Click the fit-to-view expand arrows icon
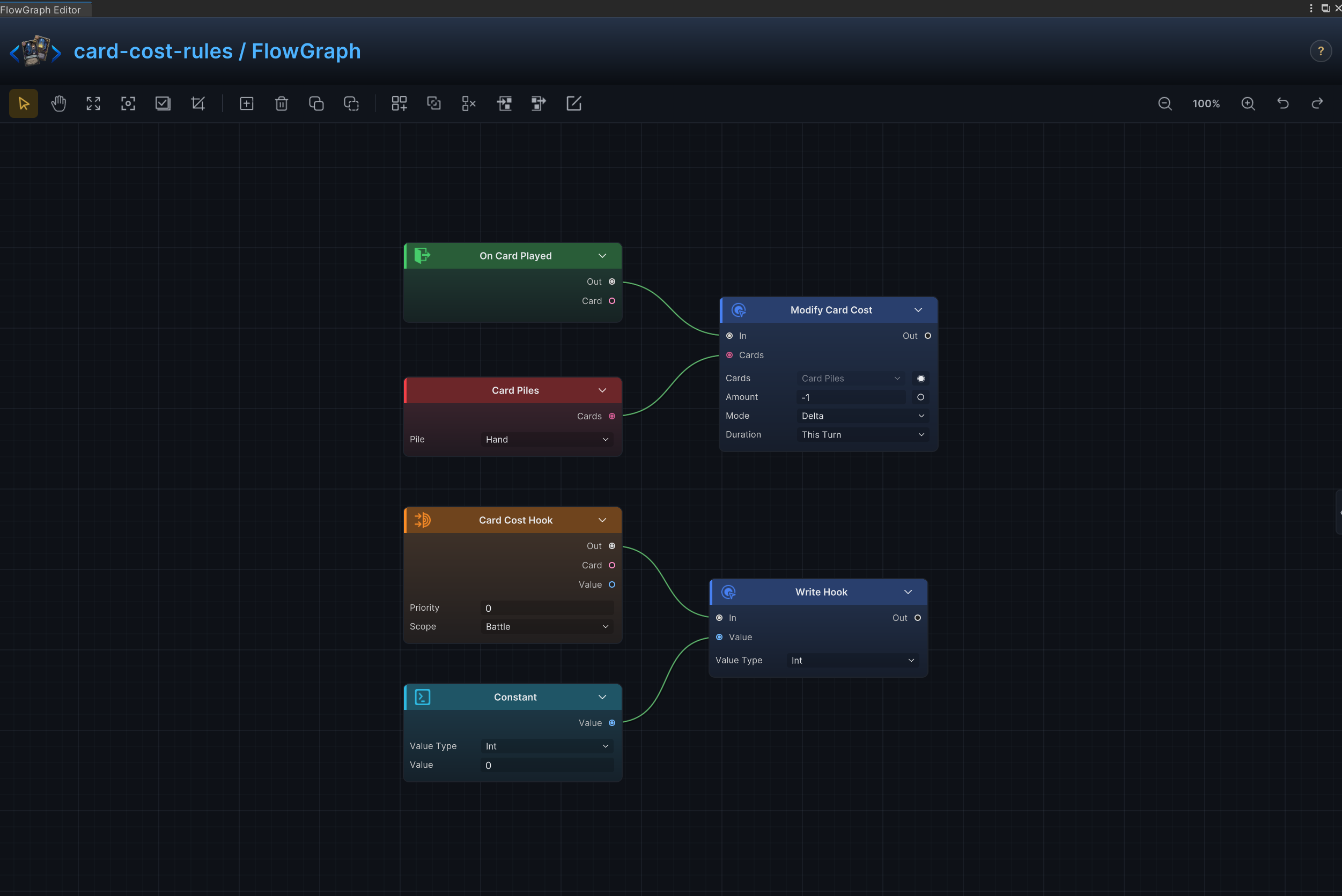 tap(93, 103)
